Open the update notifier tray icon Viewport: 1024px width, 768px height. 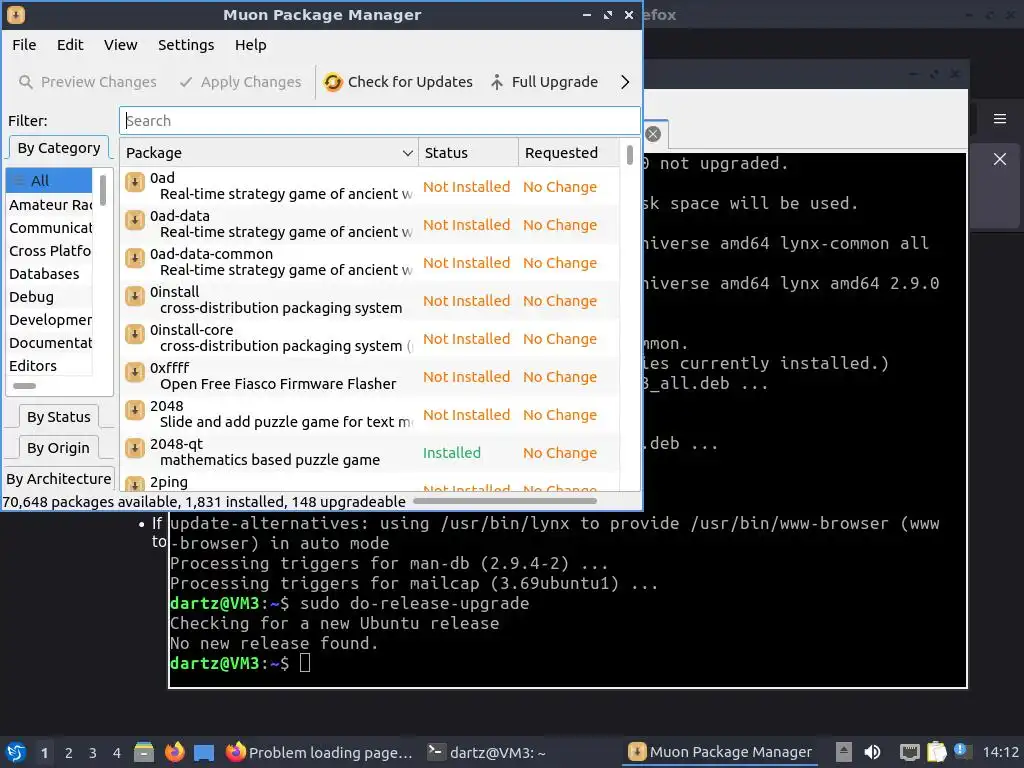pos(962,751)
